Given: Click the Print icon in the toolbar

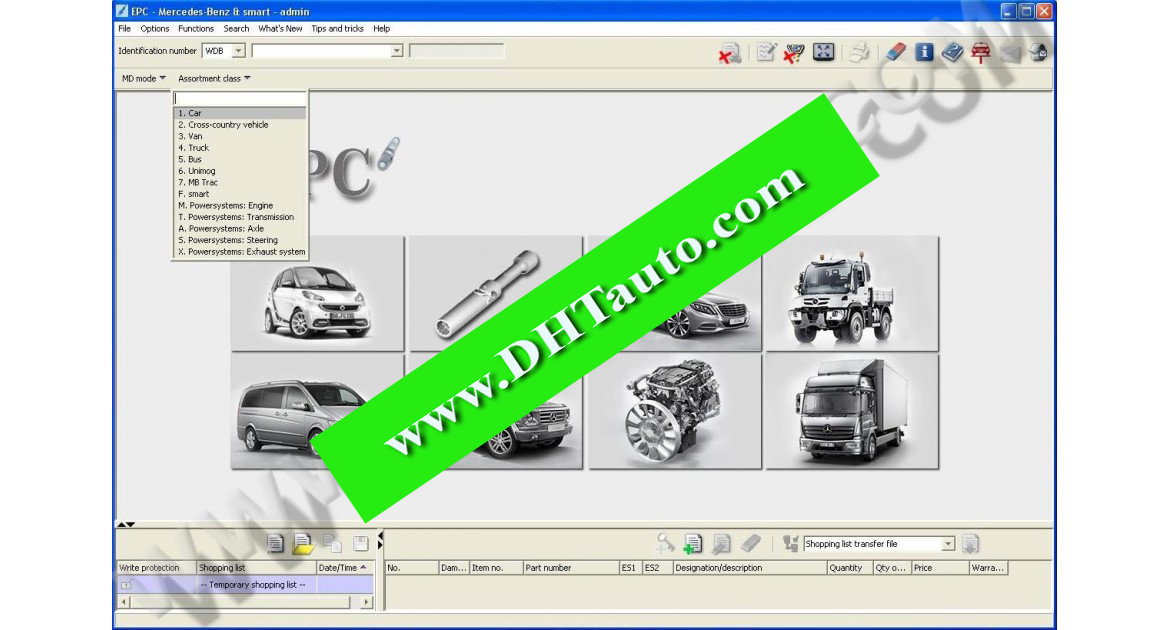Looking at the screenshot, I should pyautogui.click(x=858, y=52).
